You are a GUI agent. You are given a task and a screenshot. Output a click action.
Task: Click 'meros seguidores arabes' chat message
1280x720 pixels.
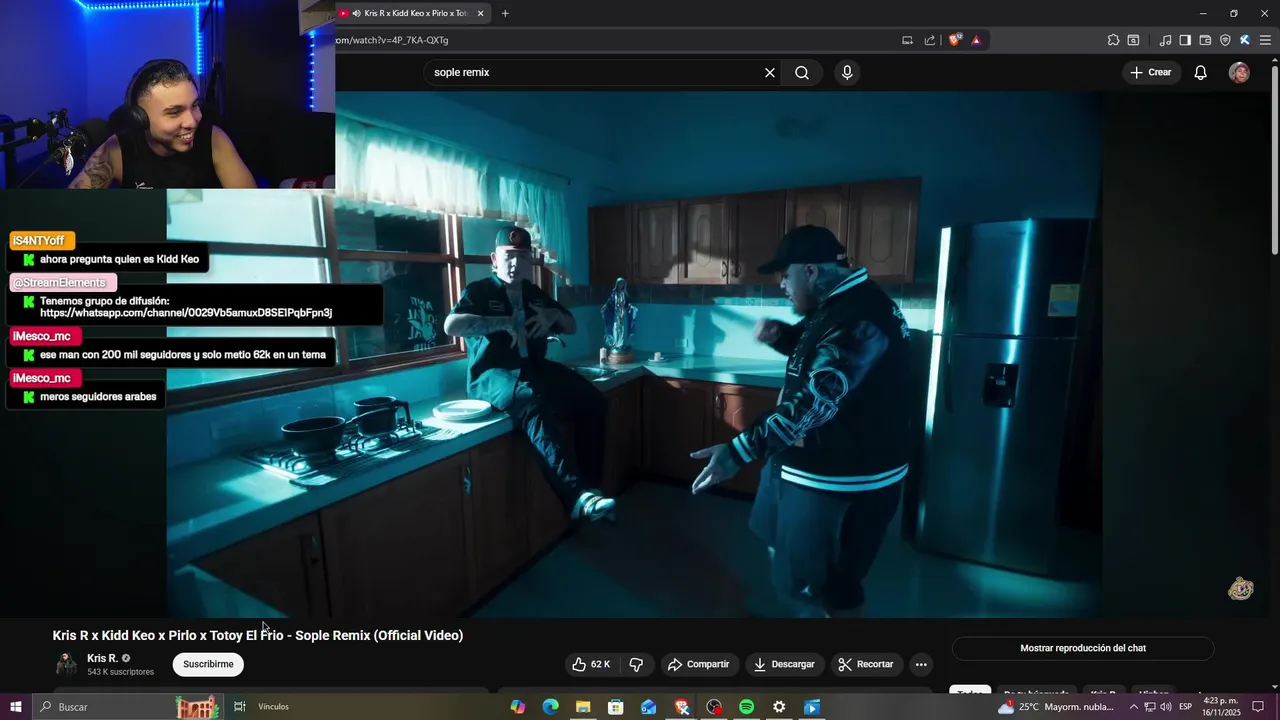[x=98, y=397]
